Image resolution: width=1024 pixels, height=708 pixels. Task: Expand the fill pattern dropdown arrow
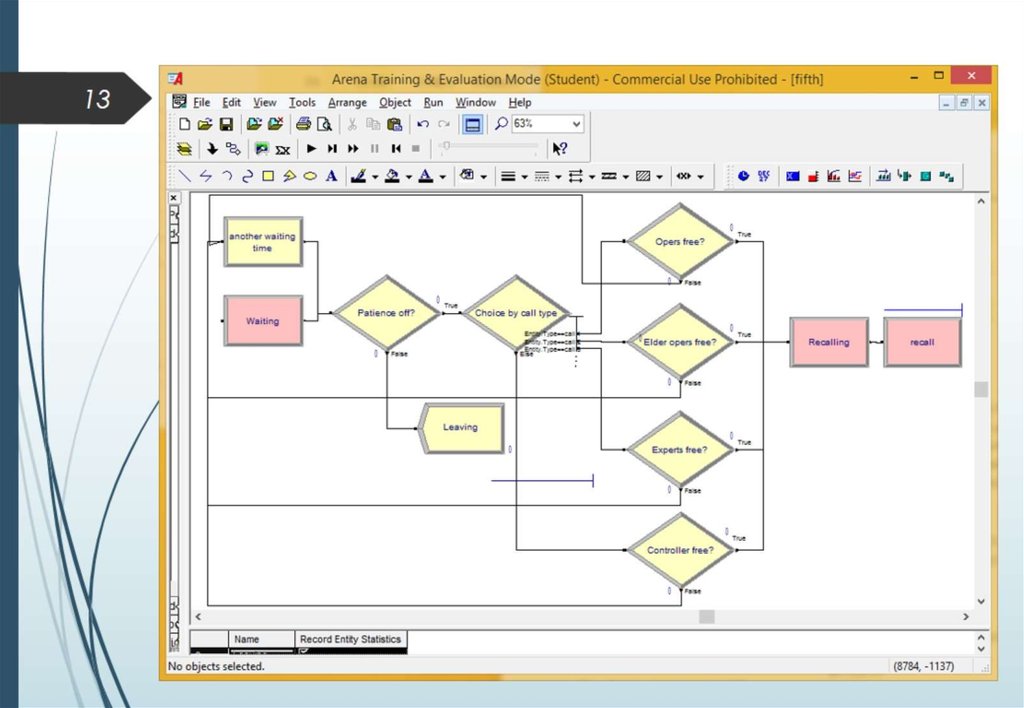pyautogui.click(x=661, y=177)
